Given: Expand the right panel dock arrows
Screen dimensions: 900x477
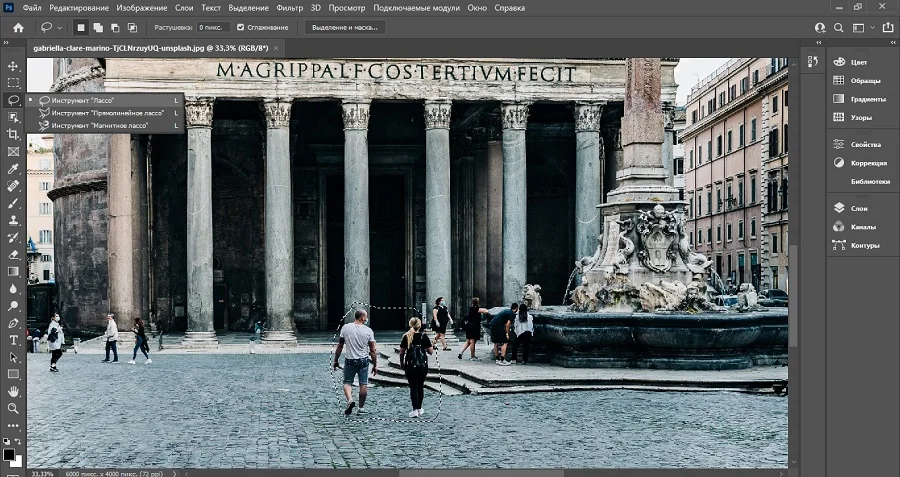Looking at the screenshot, I should (895, 42).
